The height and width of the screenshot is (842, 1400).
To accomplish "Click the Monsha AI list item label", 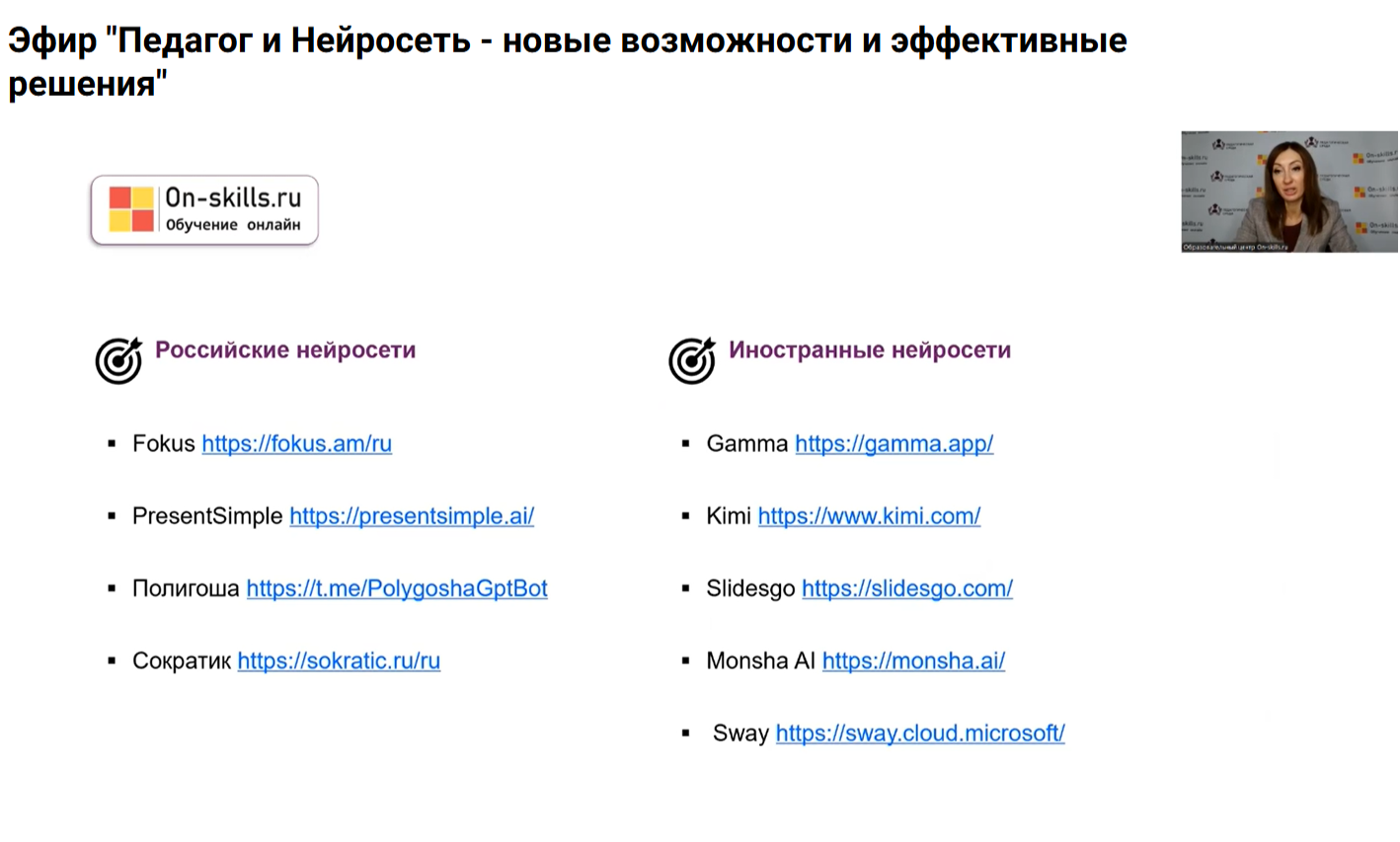I will (760, 661).
